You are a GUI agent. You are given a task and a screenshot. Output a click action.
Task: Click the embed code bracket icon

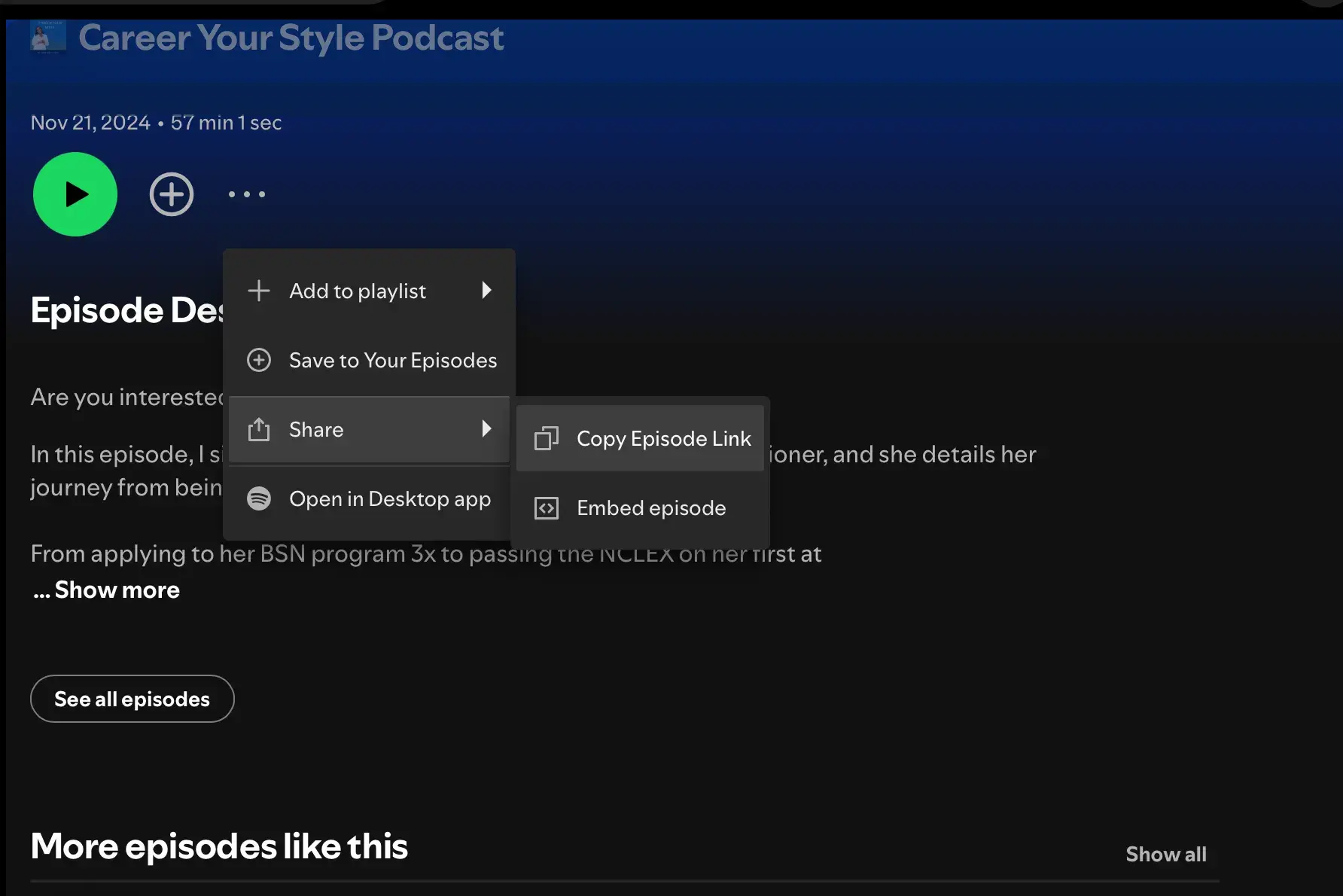click(546, 508)
